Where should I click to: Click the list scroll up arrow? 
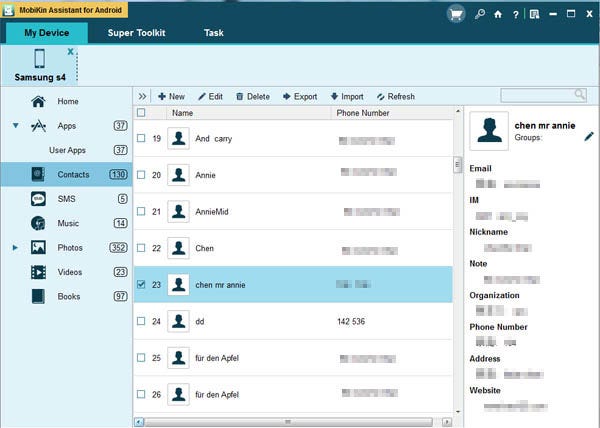[x=458, y=111]
